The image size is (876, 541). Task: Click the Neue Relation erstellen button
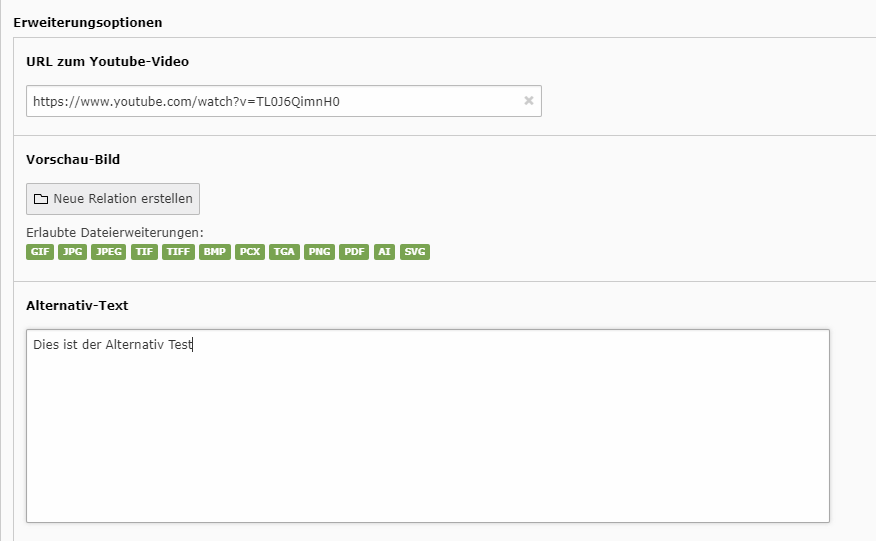[113, 199]
